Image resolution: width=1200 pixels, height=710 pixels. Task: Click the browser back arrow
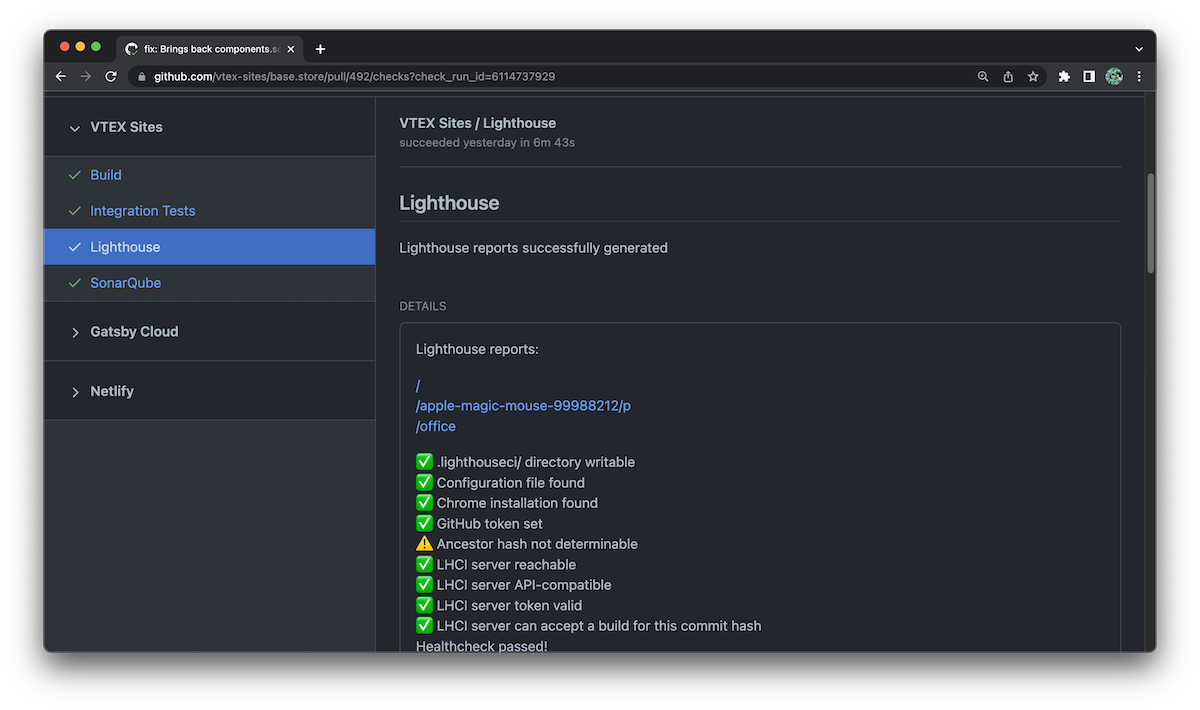61,76
